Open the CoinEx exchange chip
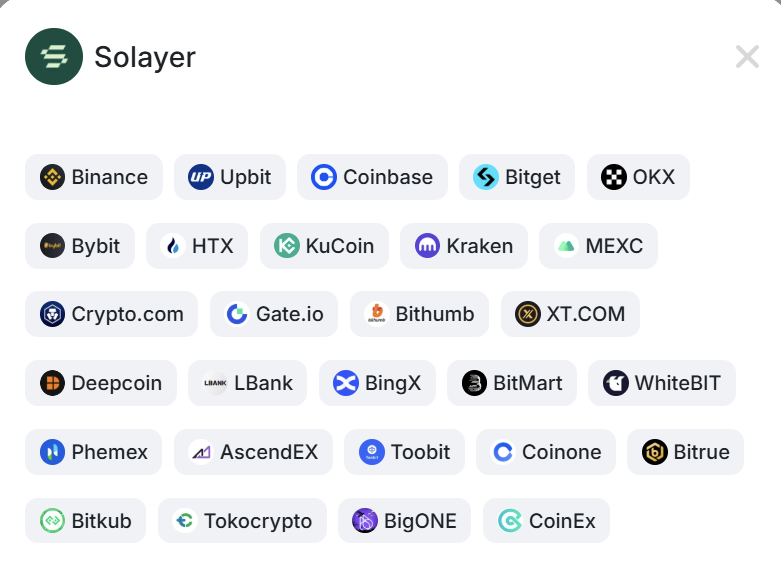The height and width of the screenshot is (573, 781). pos(546,521)
